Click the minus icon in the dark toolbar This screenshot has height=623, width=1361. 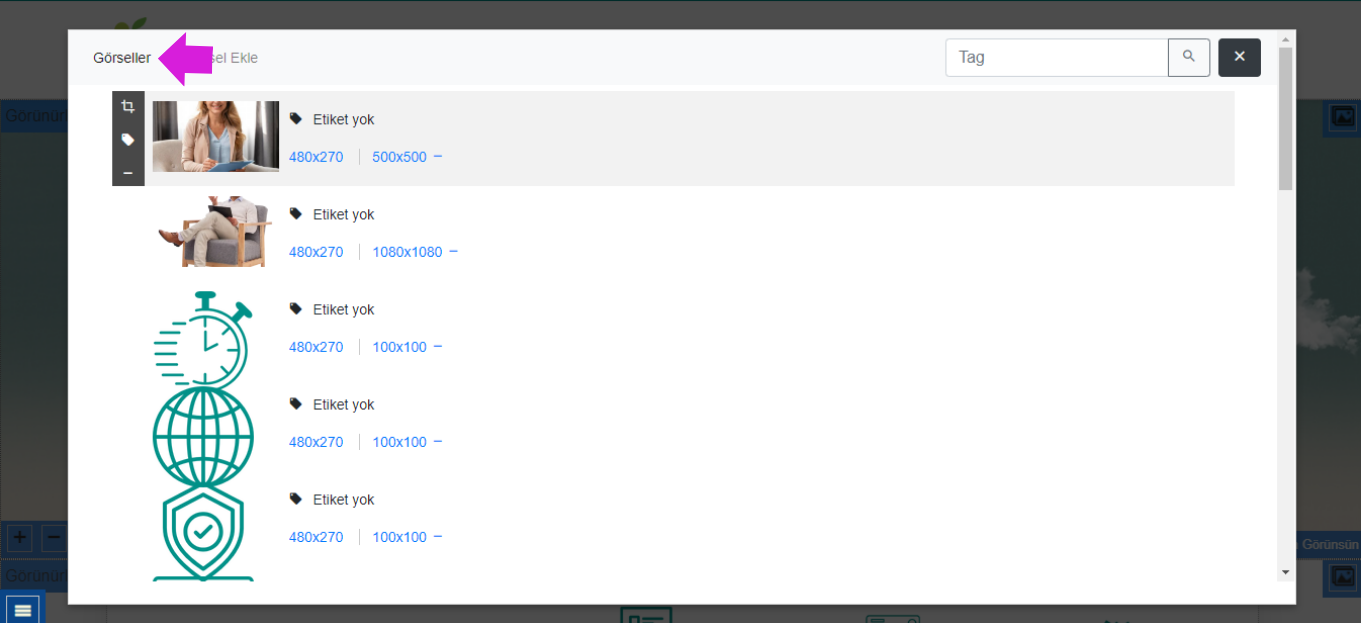128,173
